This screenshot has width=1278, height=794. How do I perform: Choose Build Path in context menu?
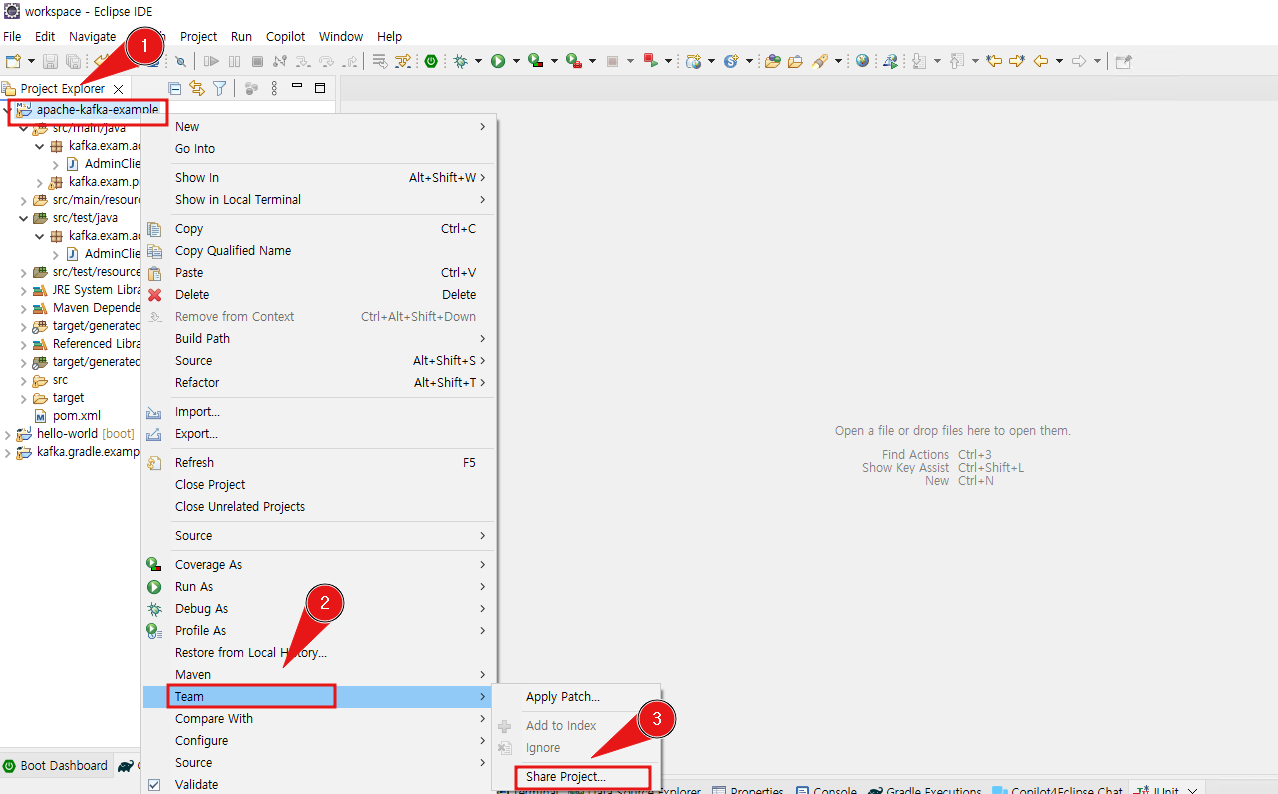[x=318, y=339]
